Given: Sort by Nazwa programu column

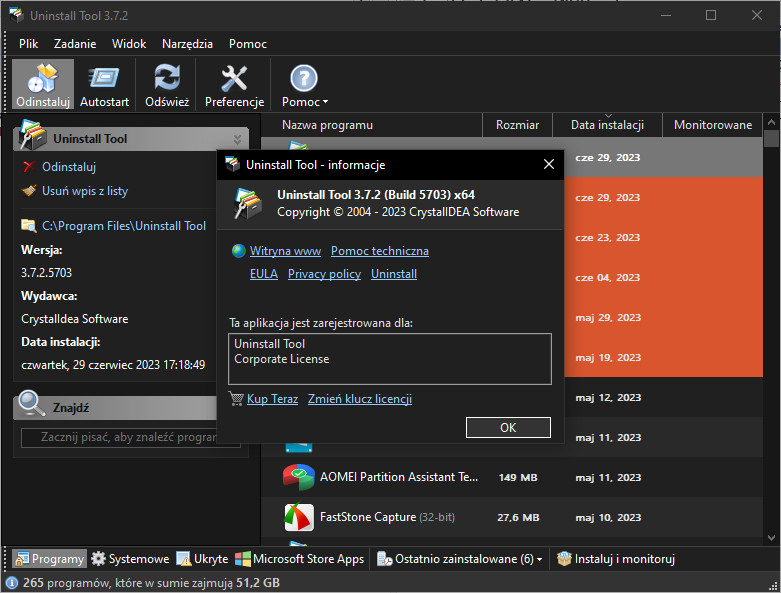Looking at the screenshot, I should click(x=327, y=125).
